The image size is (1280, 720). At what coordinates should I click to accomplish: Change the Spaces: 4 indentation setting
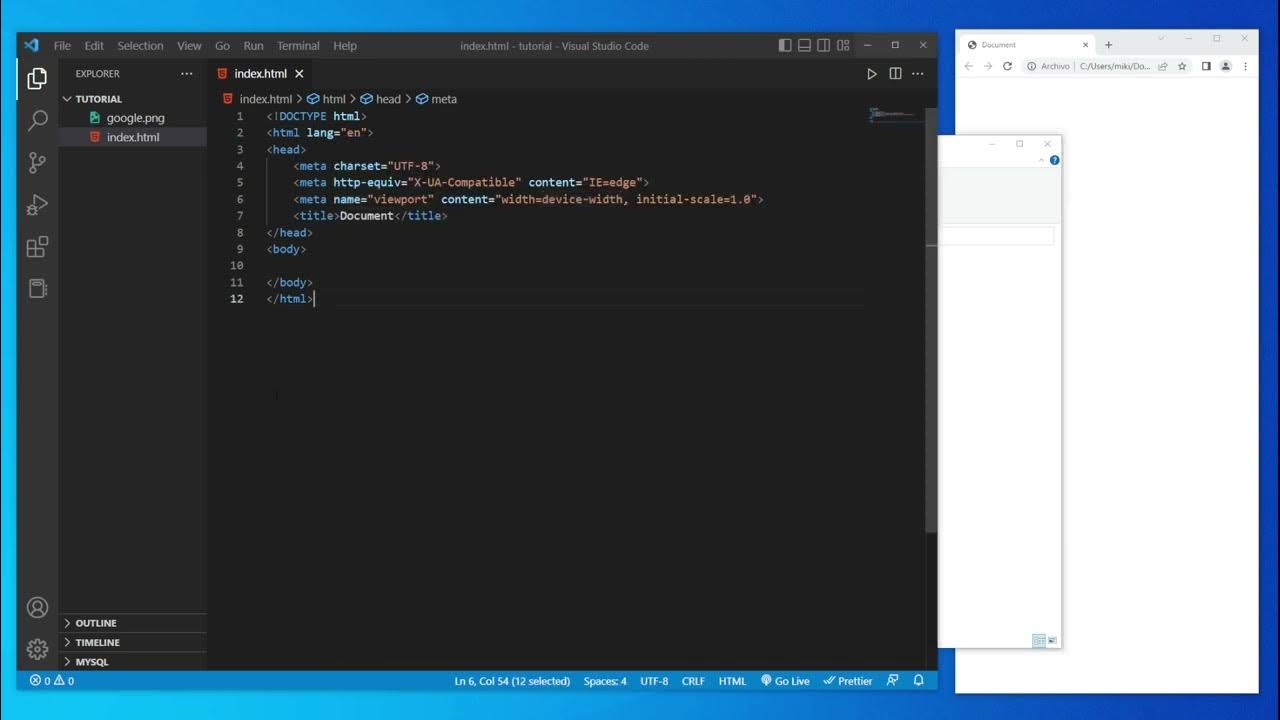click(605, 681)
